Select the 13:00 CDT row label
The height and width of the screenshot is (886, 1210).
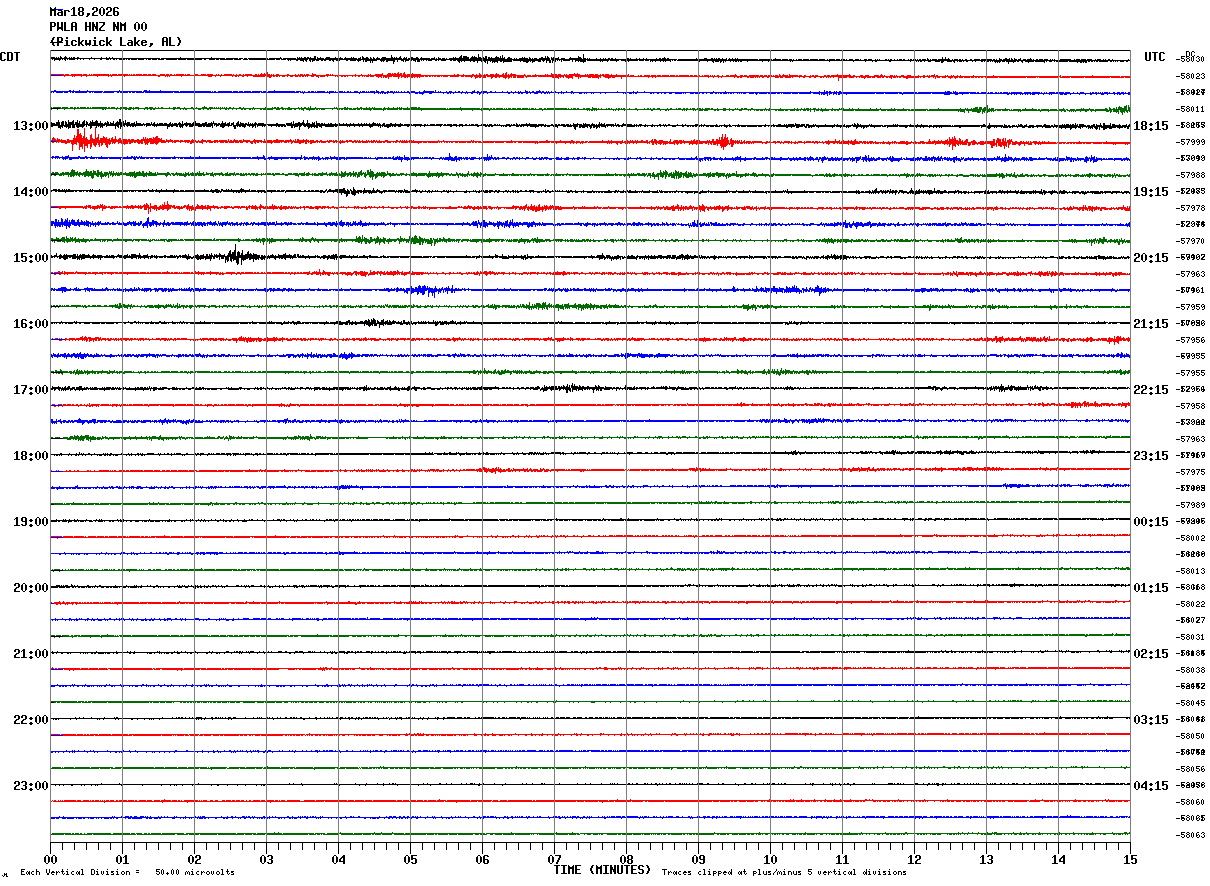[31, 126]
